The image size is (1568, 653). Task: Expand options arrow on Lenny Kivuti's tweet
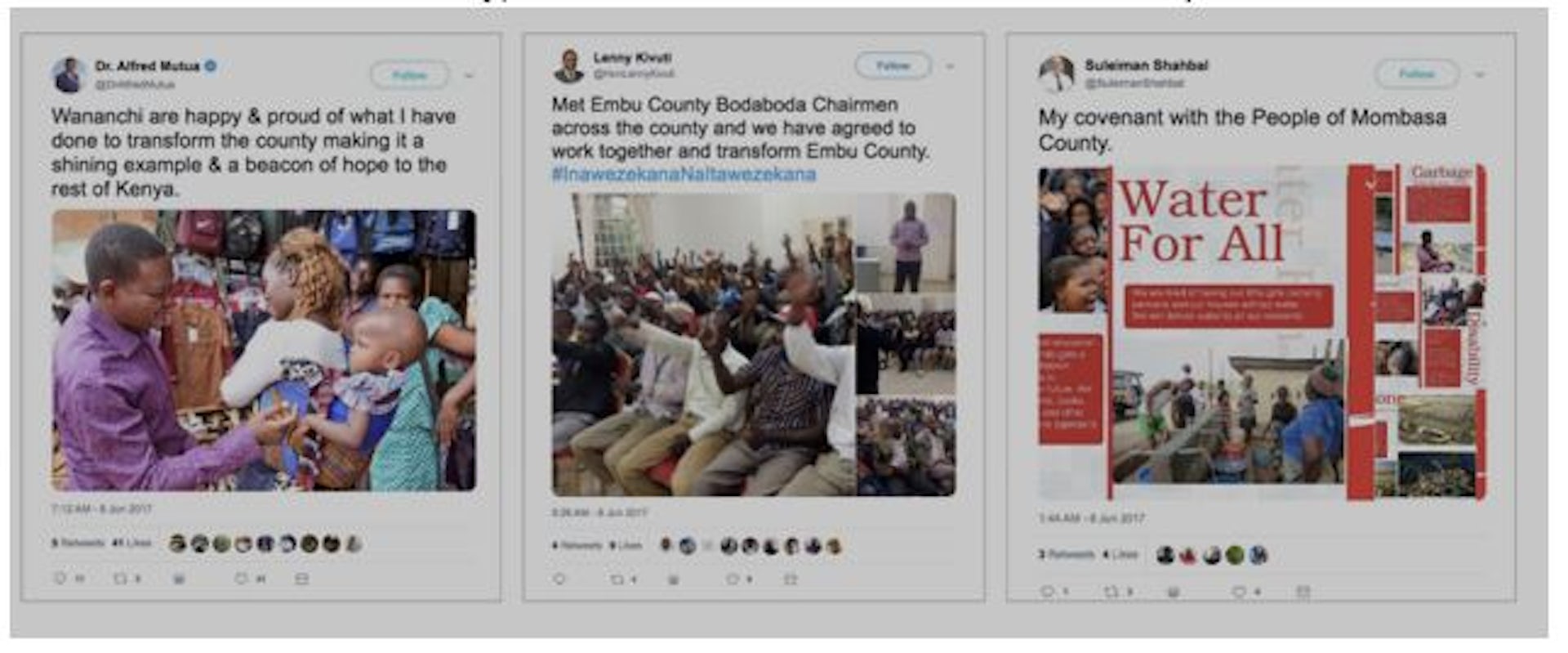[951, 66]
